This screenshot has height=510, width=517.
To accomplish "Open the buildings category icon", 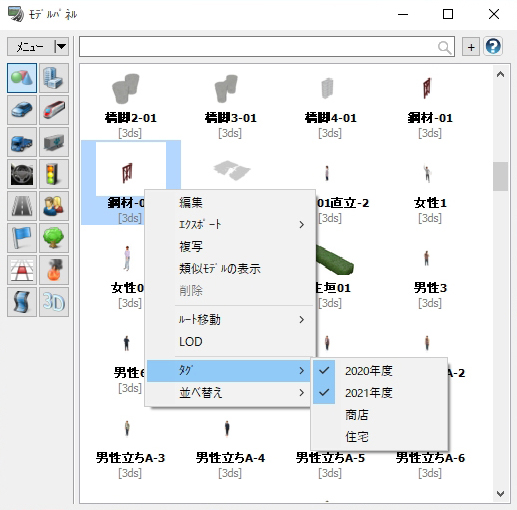I will coord(54,78).
